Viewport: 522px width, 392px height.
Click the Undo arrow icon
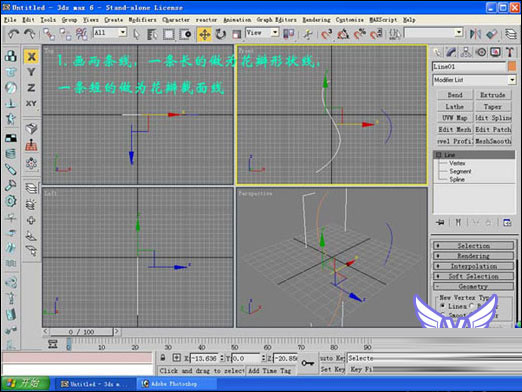pos(13,34)
